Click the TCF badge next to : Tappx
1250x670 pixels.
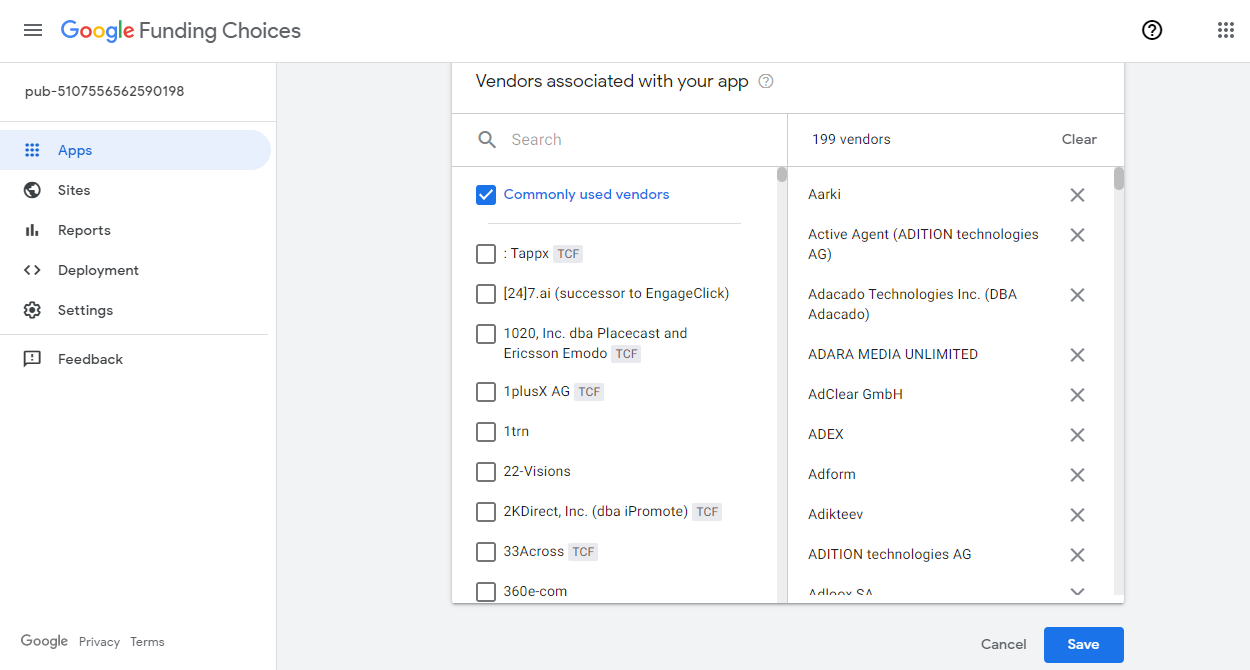568,254
